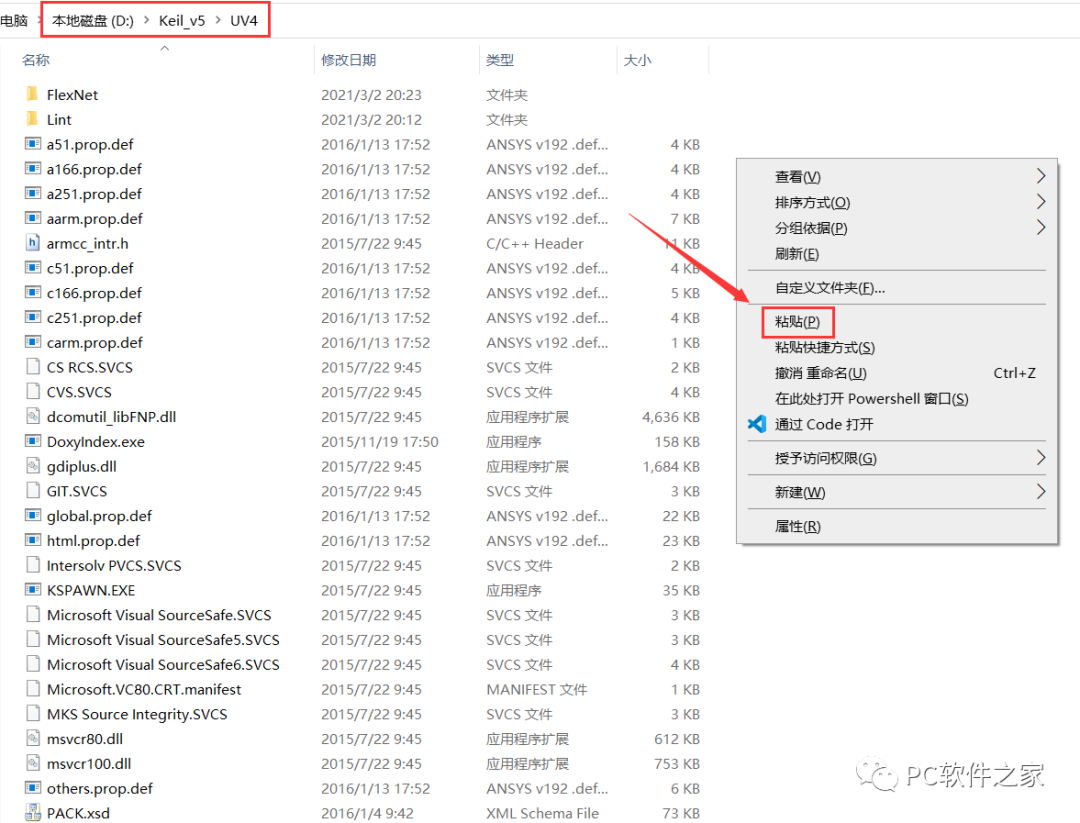
Task: Click UV4 in the address breadcrumb
Action: click(x=244, y=21)
